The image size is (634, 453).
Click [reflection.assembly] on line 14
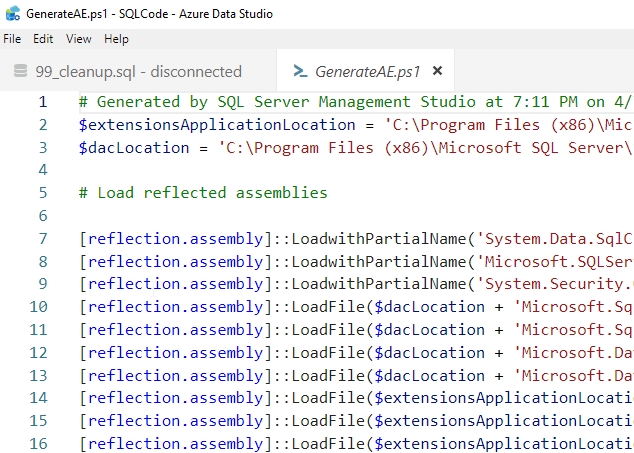click(174, 398)
